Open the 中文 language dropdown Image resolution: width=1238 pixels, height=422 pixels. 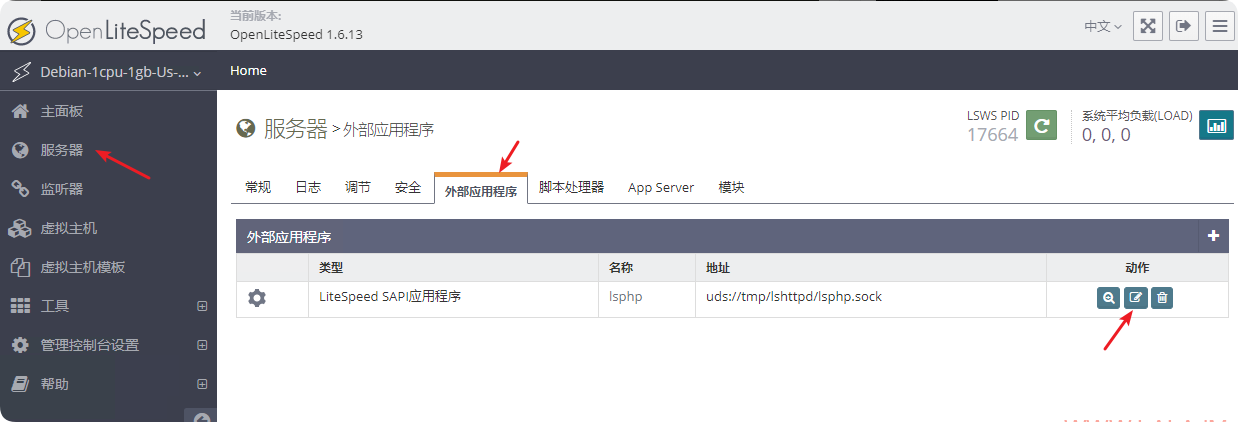pos(1103,26)
